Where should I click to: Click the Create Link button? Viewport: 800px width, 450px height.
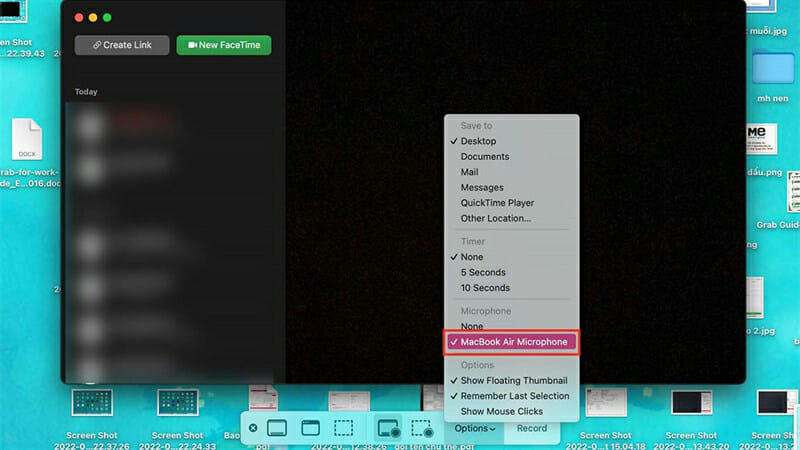click(122, 45)
